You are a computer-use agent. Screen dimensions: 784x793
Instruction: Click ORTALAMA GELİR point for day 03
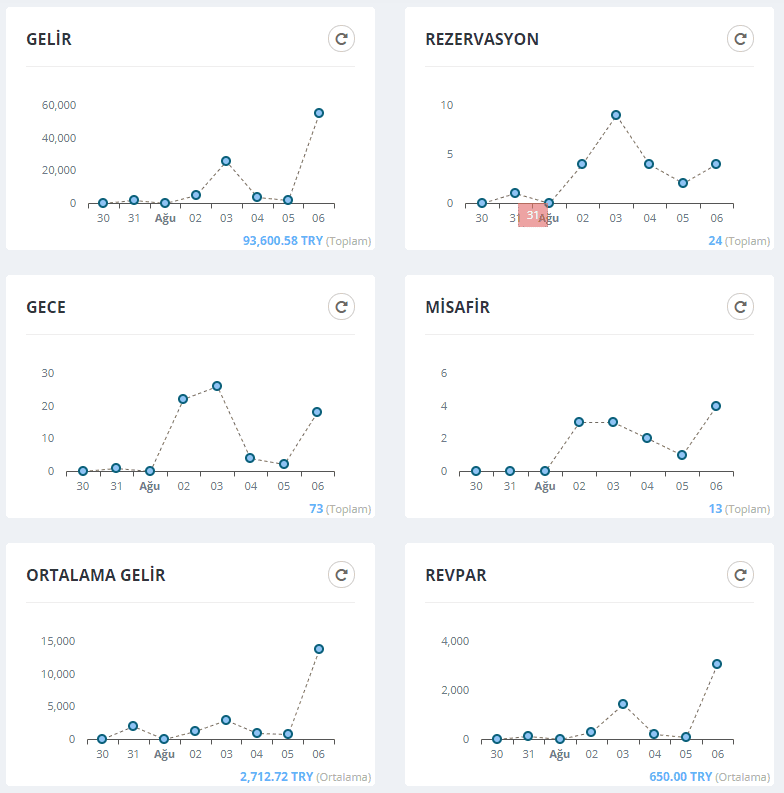point(226,720)
